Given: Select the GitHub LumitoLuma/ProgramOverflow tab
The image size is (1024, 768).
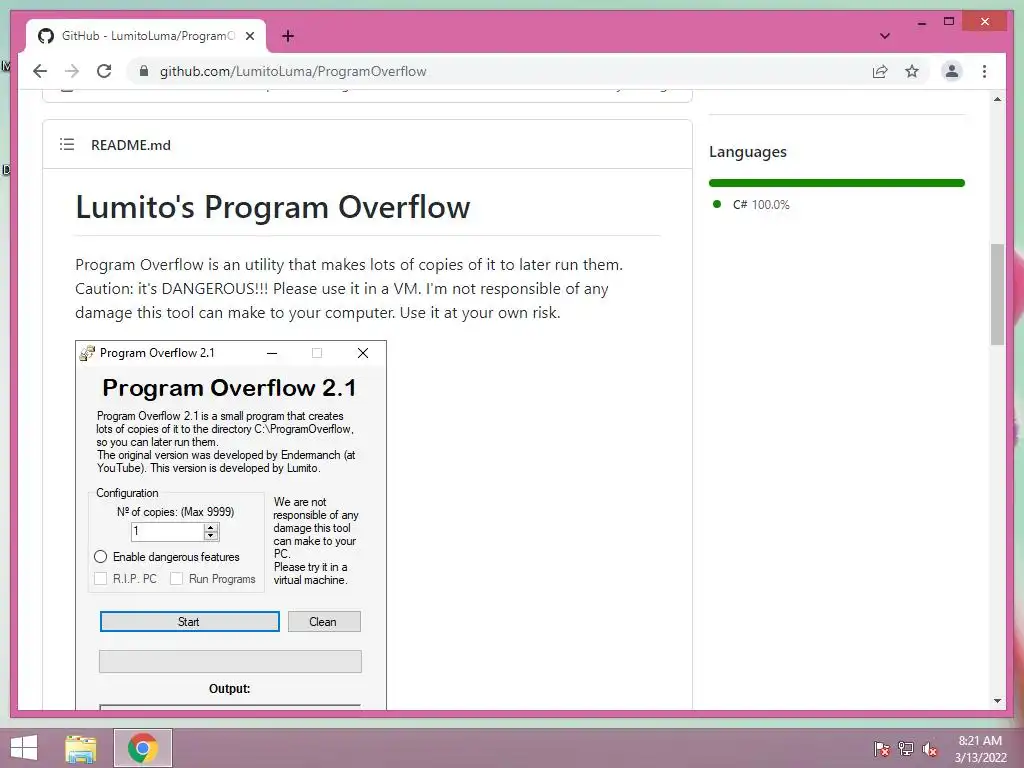Looking at the screenshot, I should pos(146,36).
